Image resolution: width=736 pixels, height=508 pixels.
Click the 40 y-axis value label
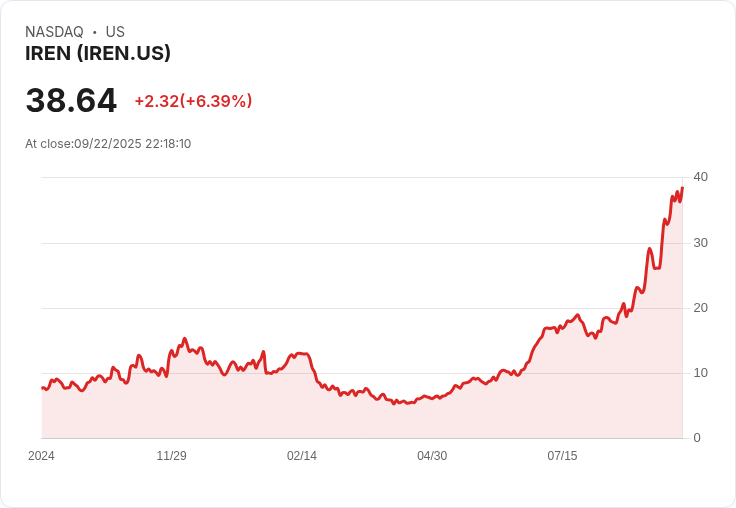pyautogui.click(x=700, y=177)
